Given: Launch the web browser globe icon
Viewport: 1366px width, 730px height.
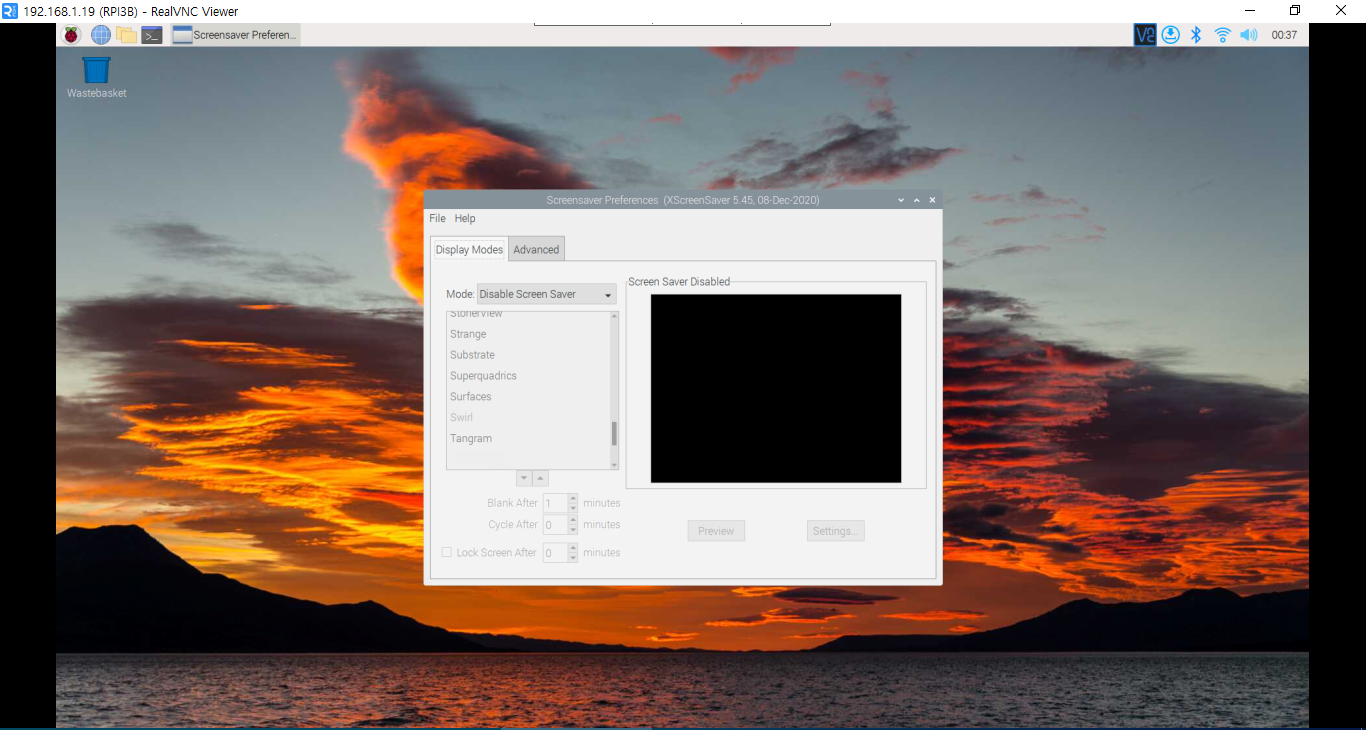Looking at the screenshot, I should 101,35.
